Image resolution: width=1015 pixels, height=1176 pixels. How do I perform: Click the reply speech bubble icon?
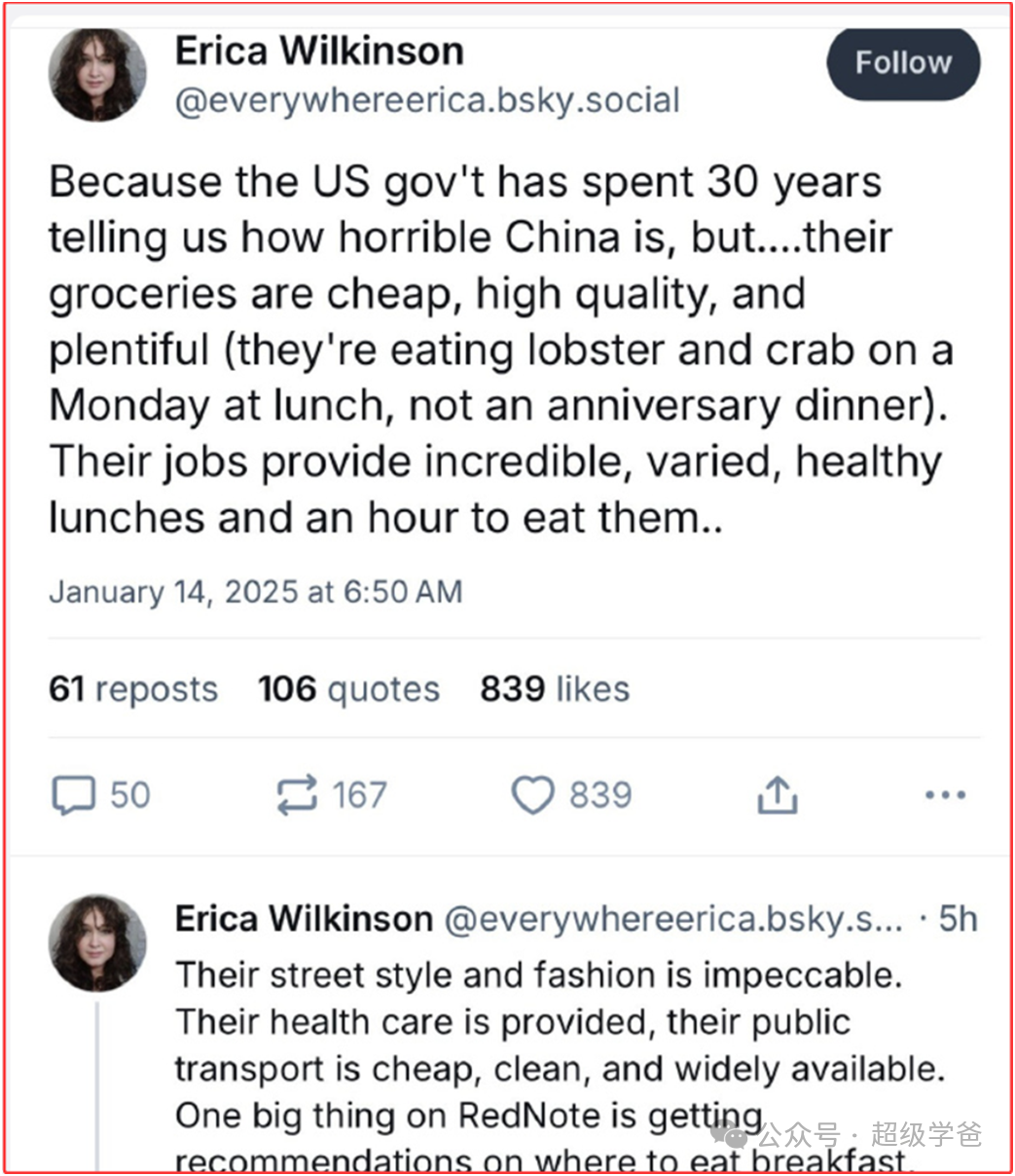pos(73,795)
